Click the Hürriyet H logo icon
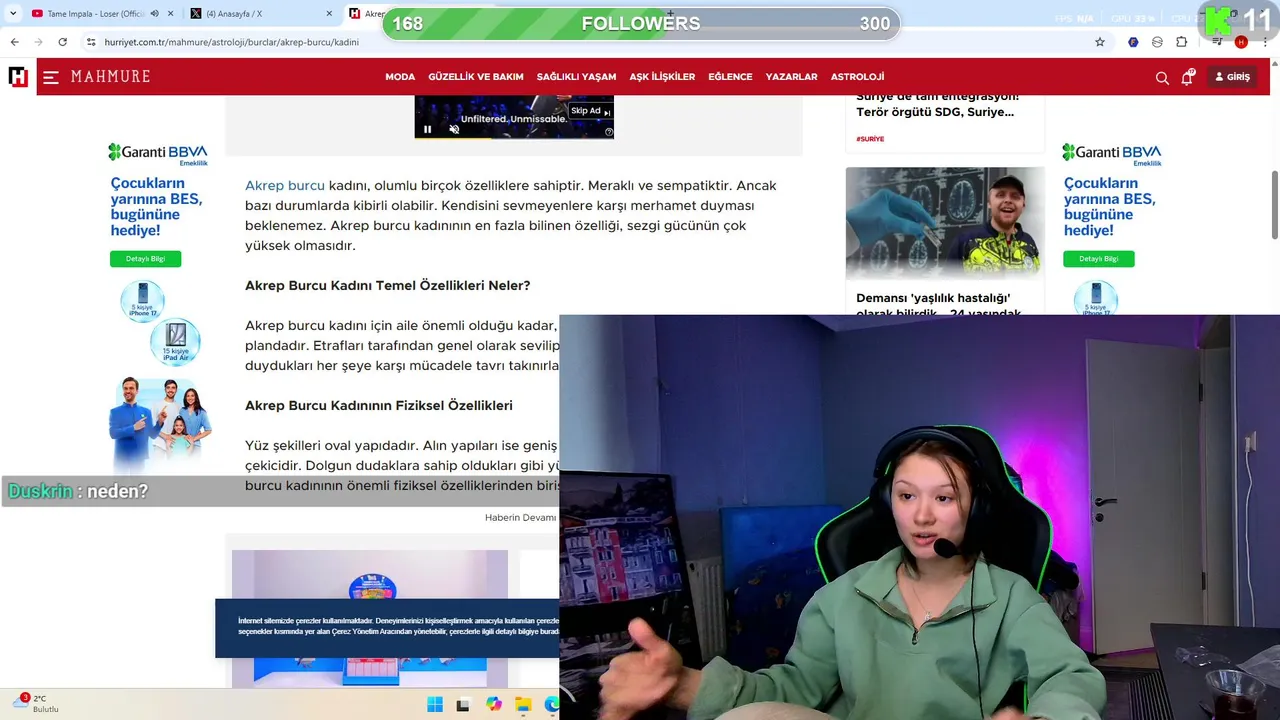Image resolution: width=1280 pixels, height=720 pixels. [x=18, y=77]
